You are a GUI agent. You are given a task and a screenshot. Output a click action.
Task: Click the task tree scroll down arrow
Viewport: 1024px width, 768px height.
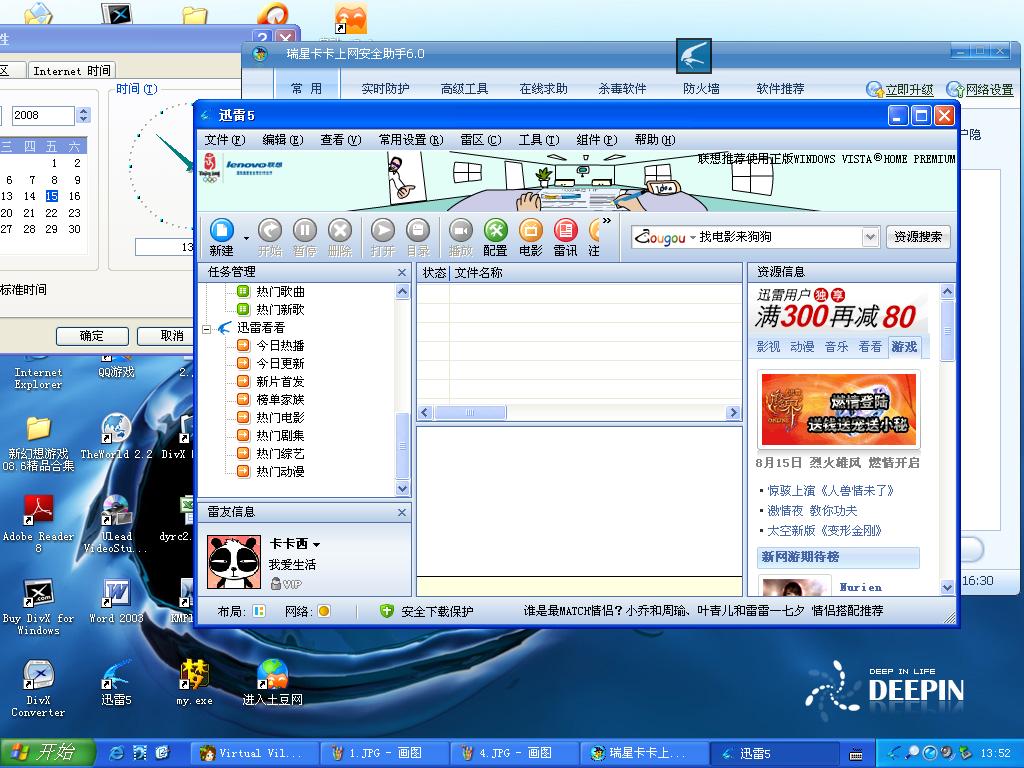(402, 488)
